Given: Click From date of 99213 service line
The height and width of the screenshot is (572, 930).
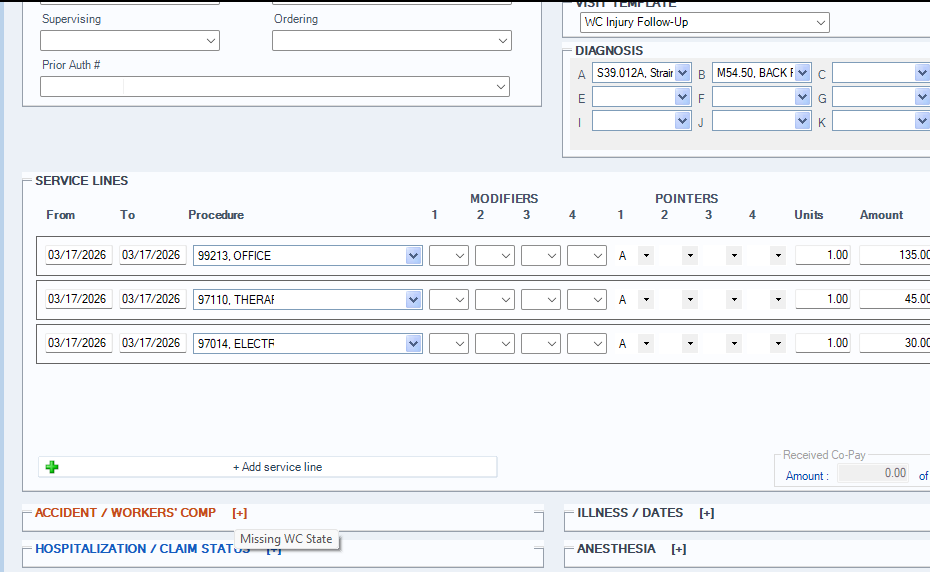Looking at the screenshot, I should pos(78,255).
